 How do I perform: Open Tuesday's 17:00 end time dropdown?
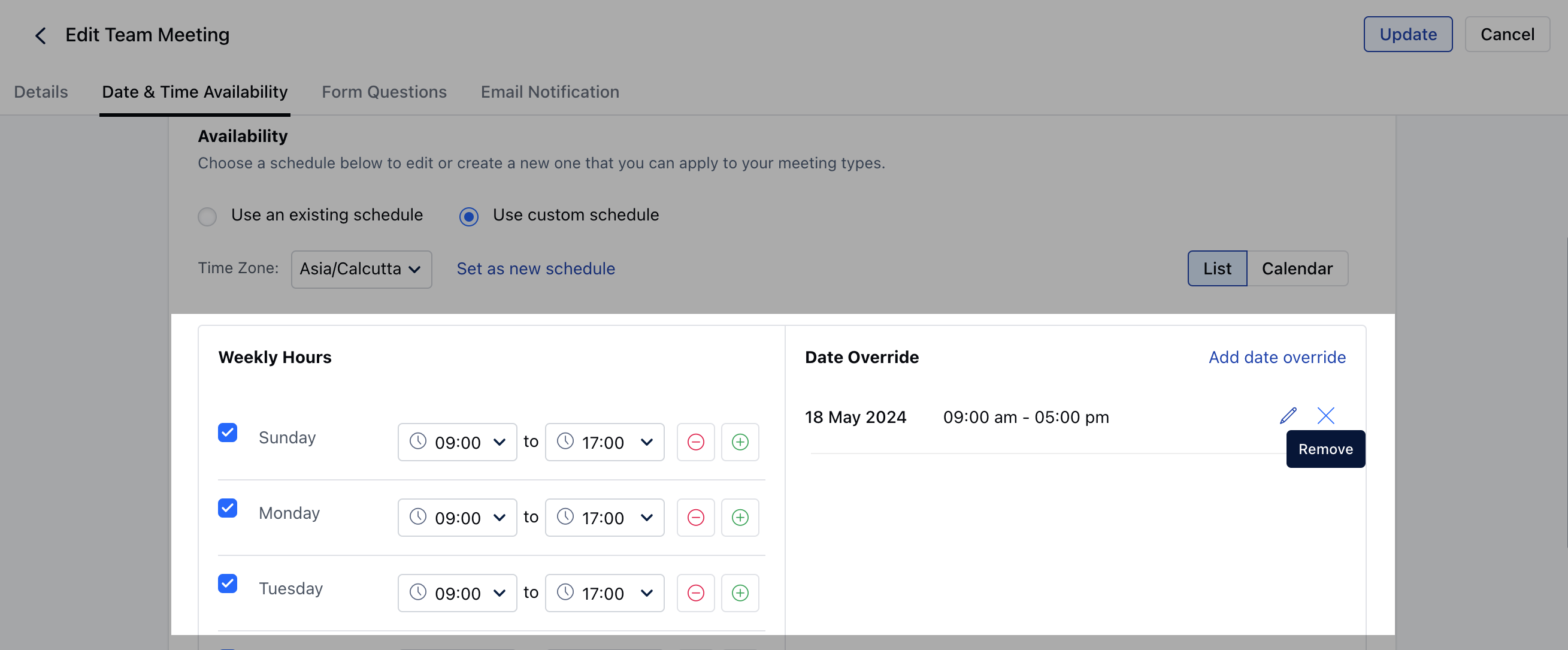coord(604,593)
